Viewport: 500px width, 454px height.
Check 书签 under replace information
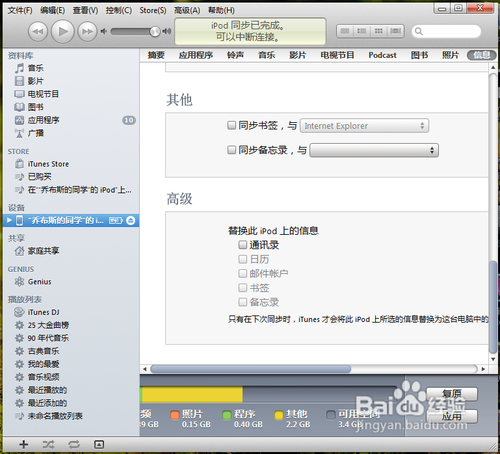[243, 288]
